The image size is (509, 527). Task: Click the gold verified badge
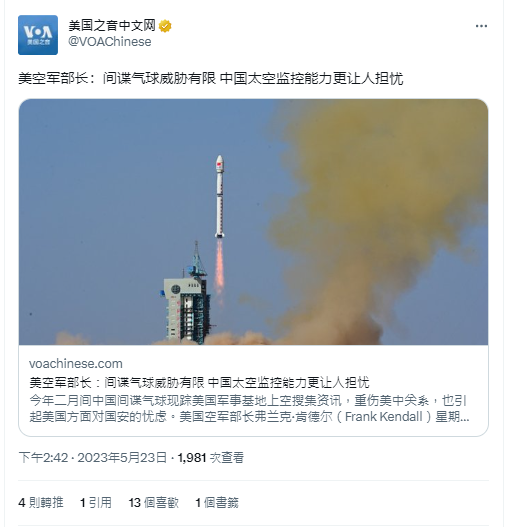165,26
